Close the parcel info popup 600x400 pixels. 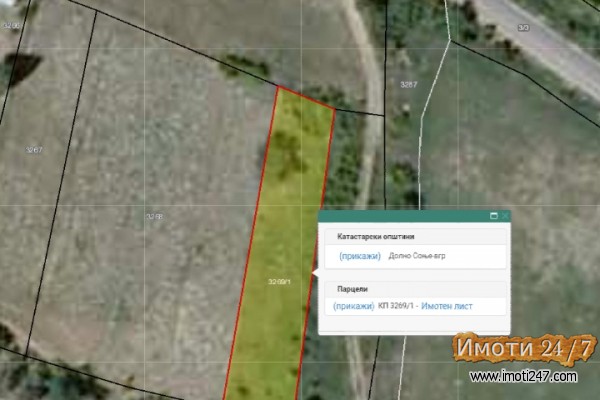click(x=505, y=215)
